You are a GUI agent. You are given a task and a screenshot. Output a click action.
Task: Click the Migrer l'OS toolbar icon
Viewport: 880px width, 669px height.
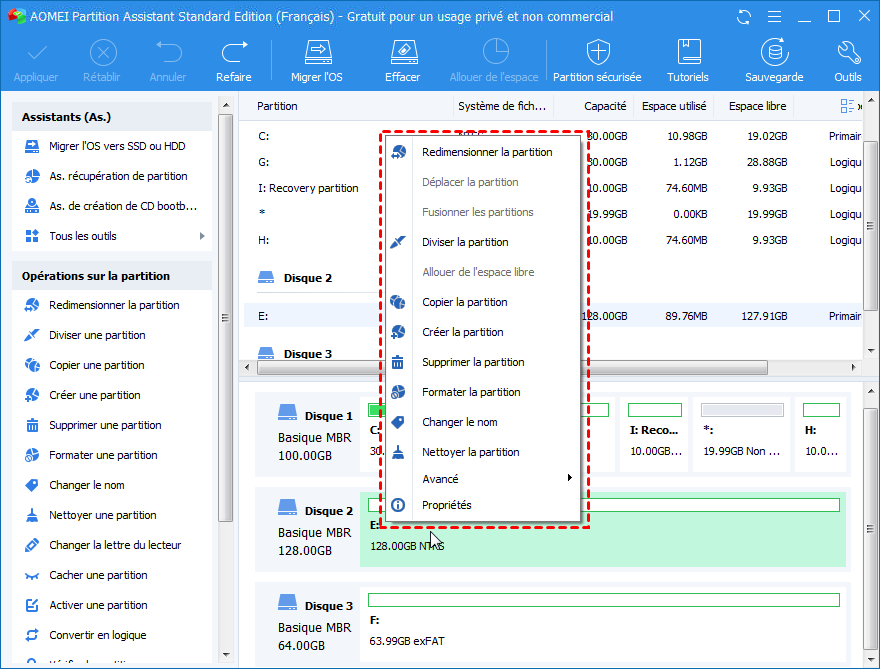[x=316, y=61]
